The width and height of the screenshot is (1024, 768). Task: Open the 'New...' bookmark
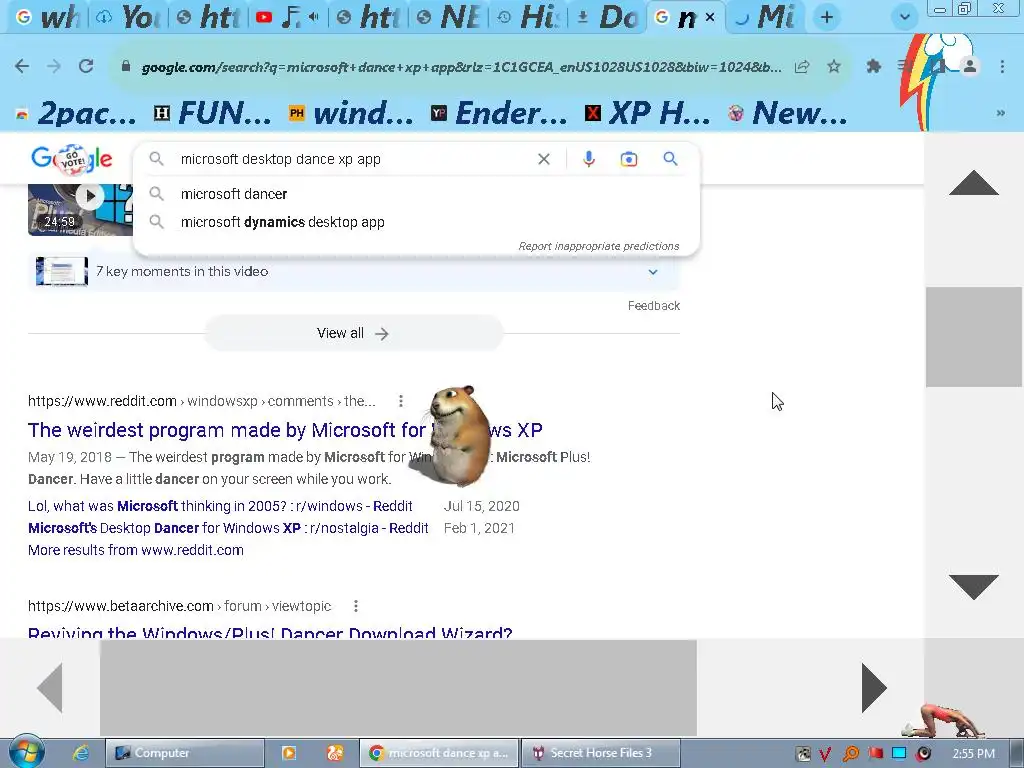788,113
